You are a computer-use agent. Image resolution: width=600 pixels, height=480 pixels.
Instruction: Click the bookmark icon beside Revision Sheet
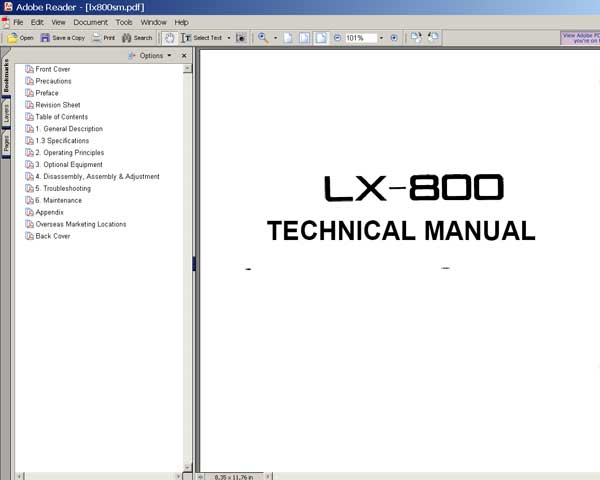[29, 105]
